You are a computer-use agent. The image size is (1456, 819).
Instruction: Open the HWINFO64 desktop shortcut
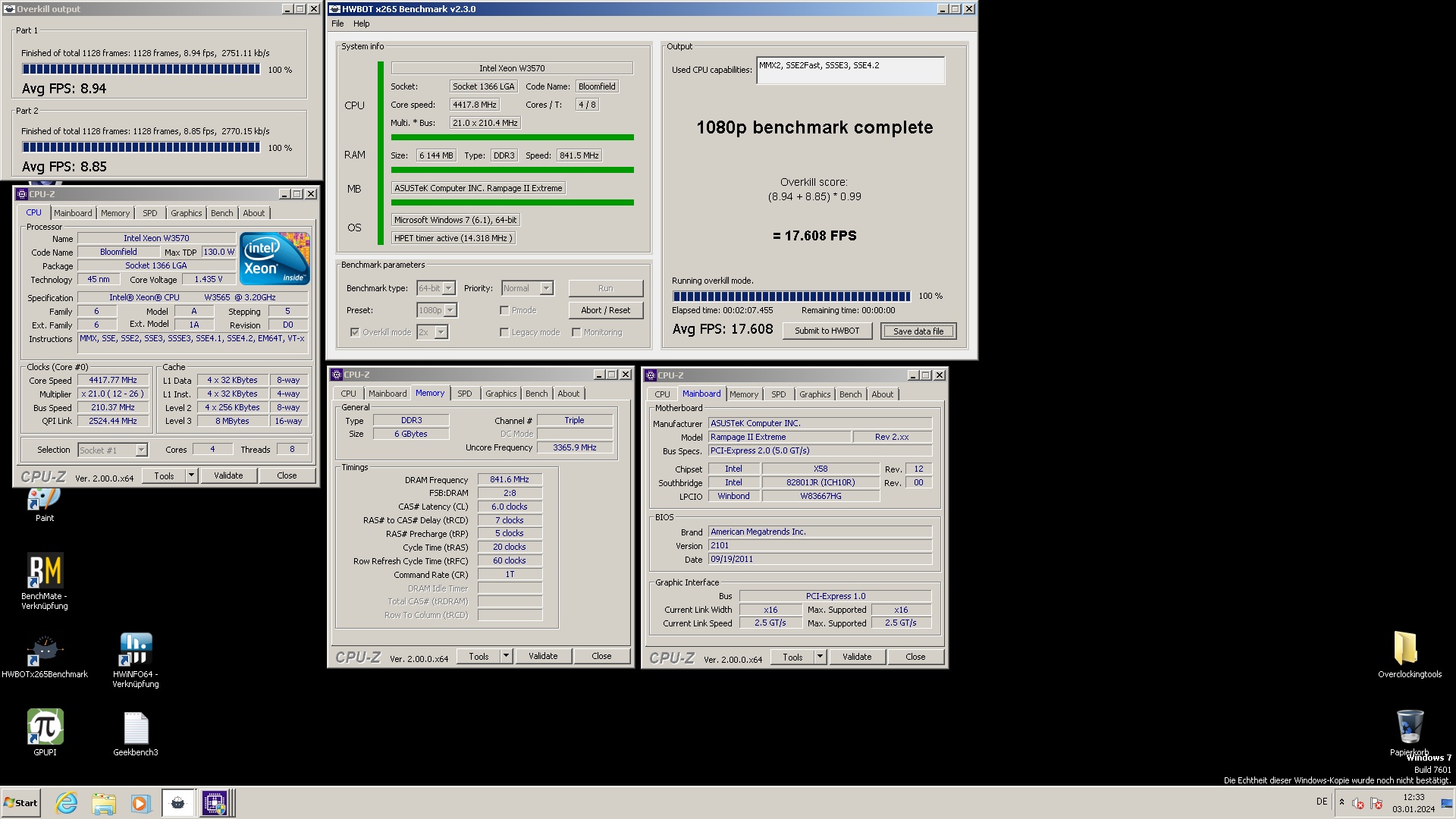[136, 660]
